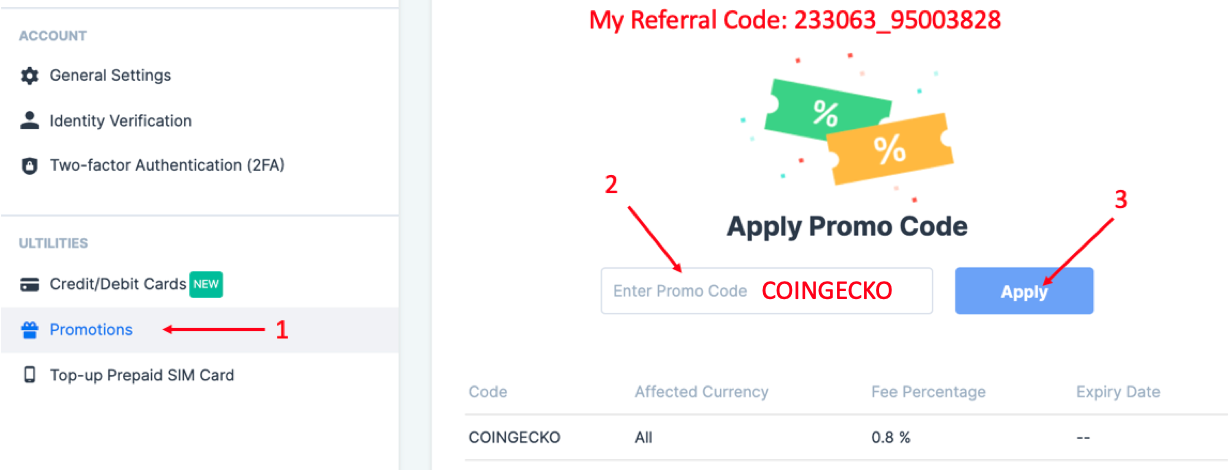Click the Identity Verification person icon
Viewport: 1230px width, 471px height.
[x=30, y=121]
